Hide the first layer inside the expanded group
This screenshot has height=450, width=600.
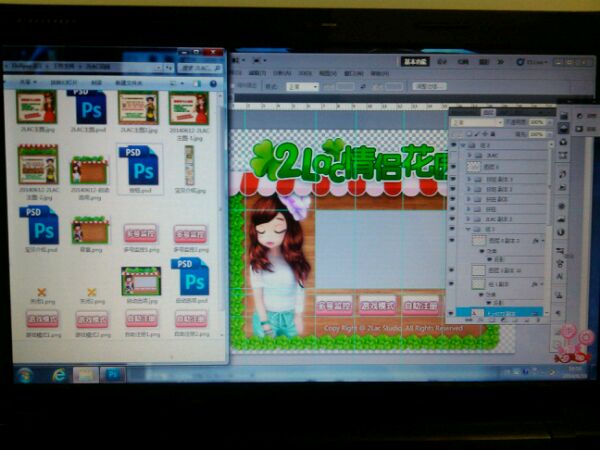[452, 241]
